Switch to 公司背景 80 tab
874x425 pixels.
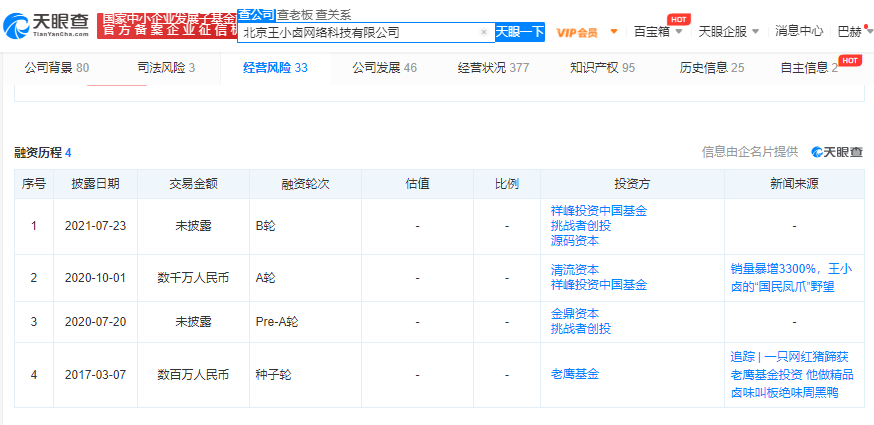click(x=56, y=68)
